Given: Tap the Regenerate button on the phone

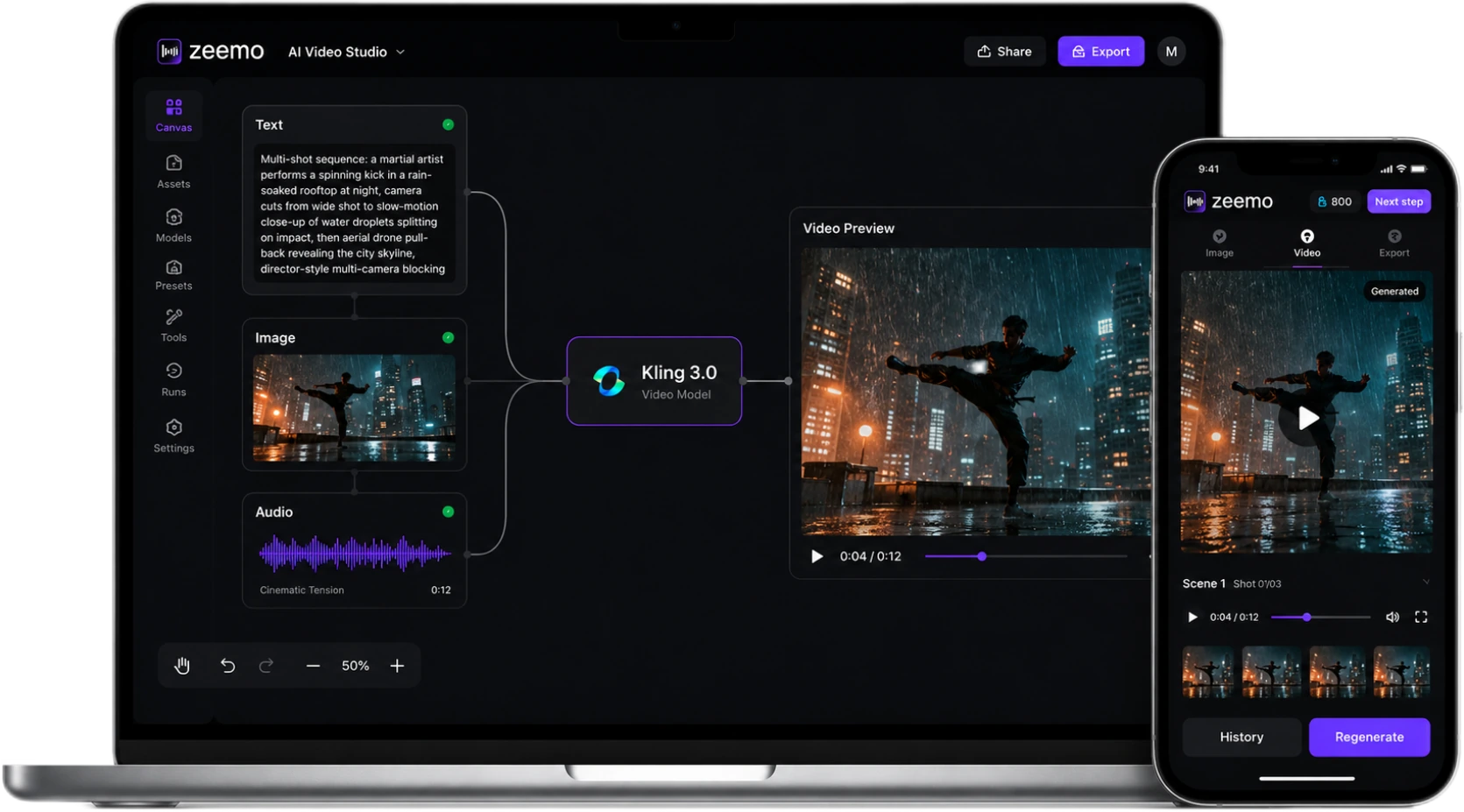Looking at the screenshot, I should (x=1369, y=738).
